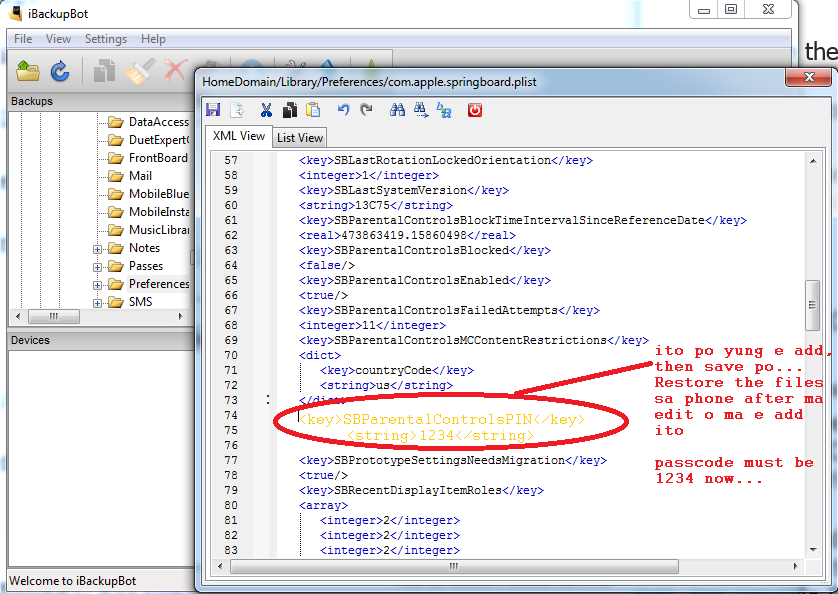Close the com.apple.springboard.plist editor window
This screenshot has height=594, width=838.
(809, 77)
